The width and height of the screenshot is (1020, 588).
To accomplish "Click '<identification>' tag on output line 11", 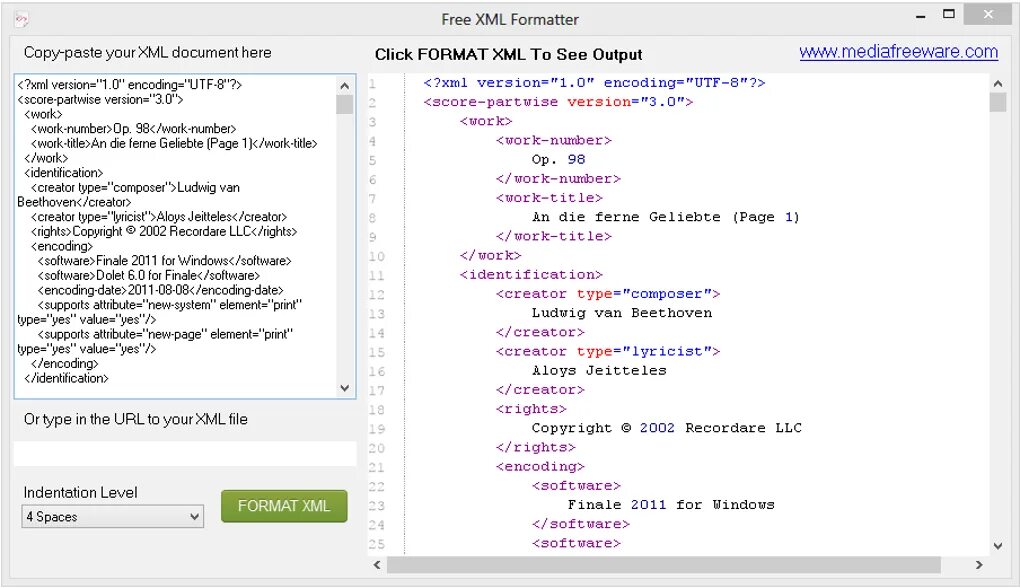I will click(531, 274).
